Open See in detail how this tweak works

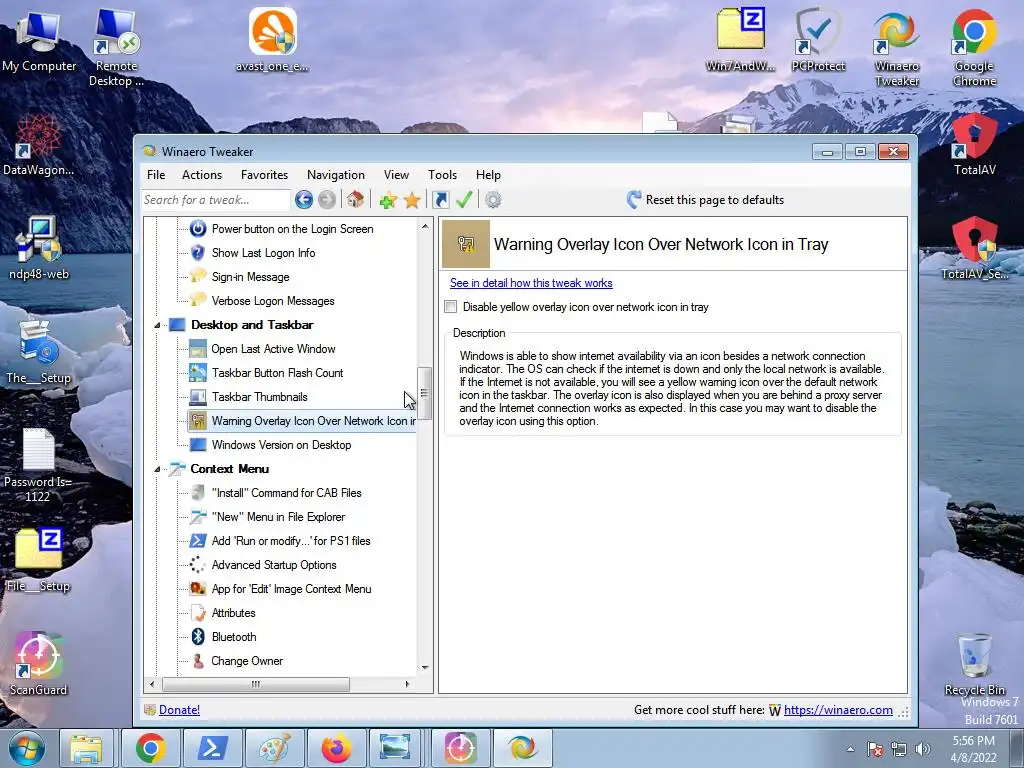click(531, 283)
